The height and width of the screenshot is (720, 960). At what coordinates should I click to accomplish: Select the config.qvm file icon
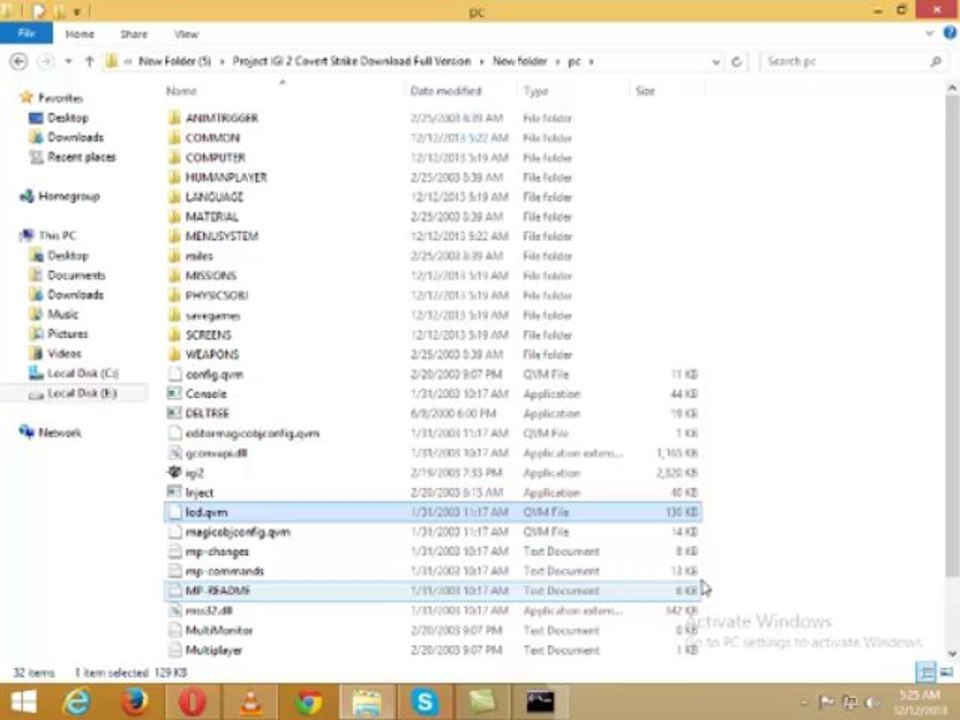tap(174, 374)
